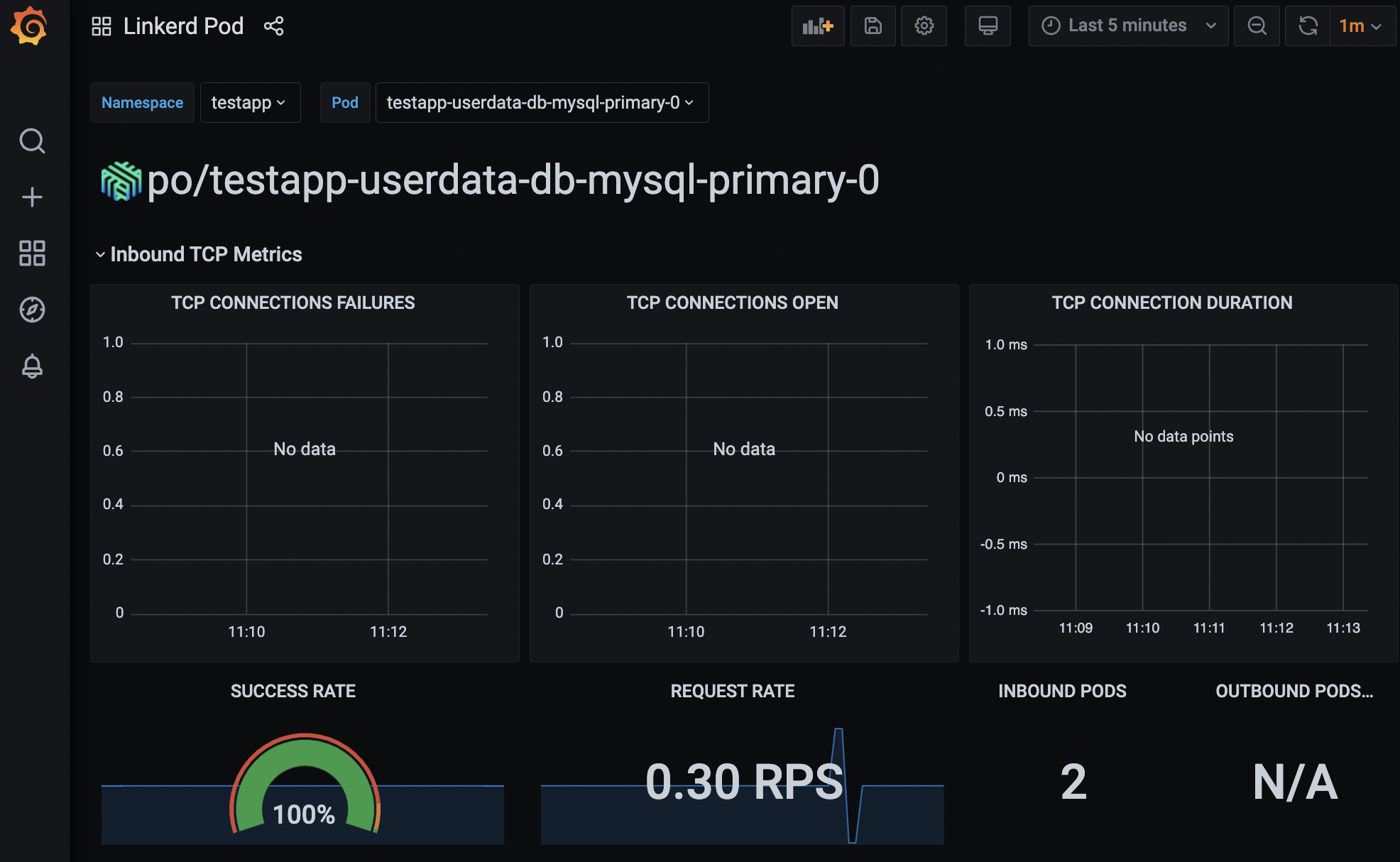
Task: Click 'No data' in TCP Connections Failures
Action: tap(305, 449)
